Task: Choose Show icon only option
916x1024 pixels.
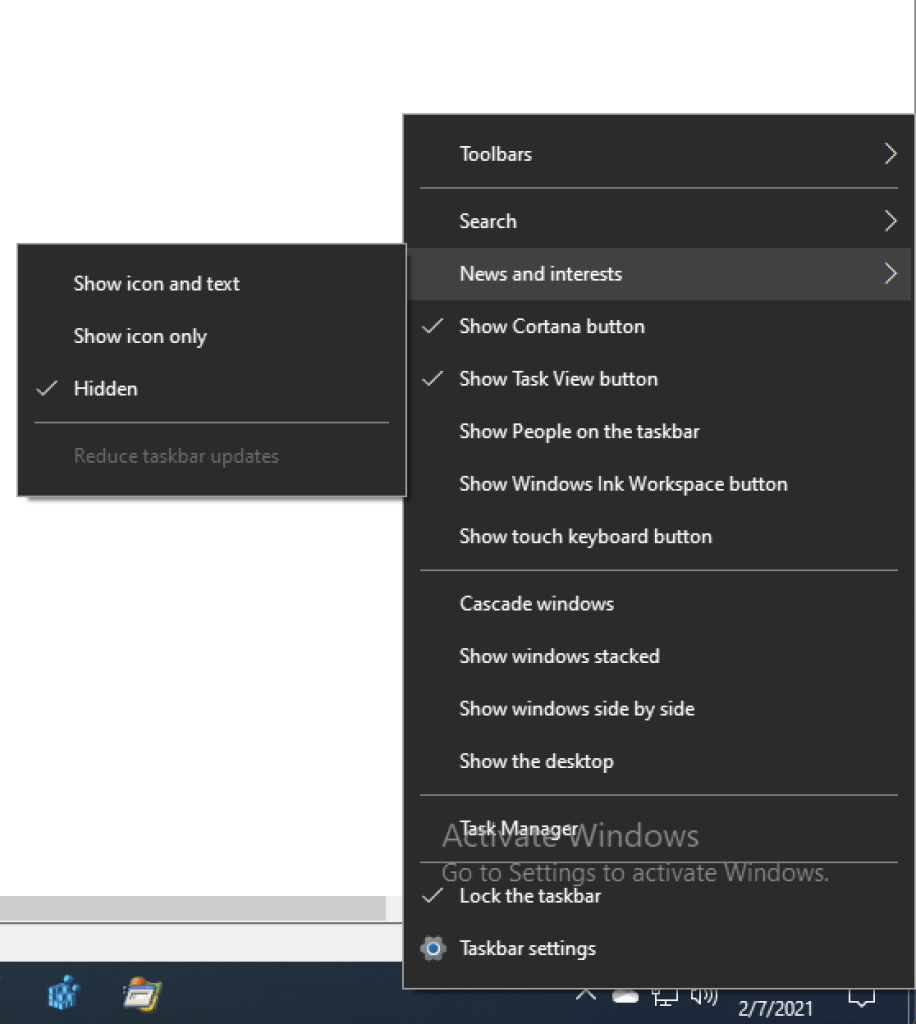Action: 140,336
